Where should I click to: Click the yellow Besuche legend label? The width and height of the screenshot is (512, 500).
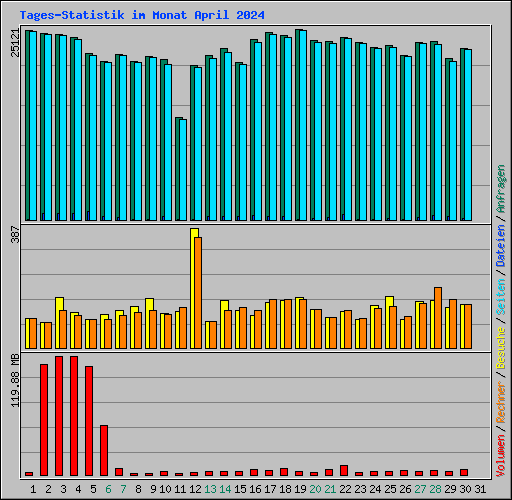coord(501,348)
